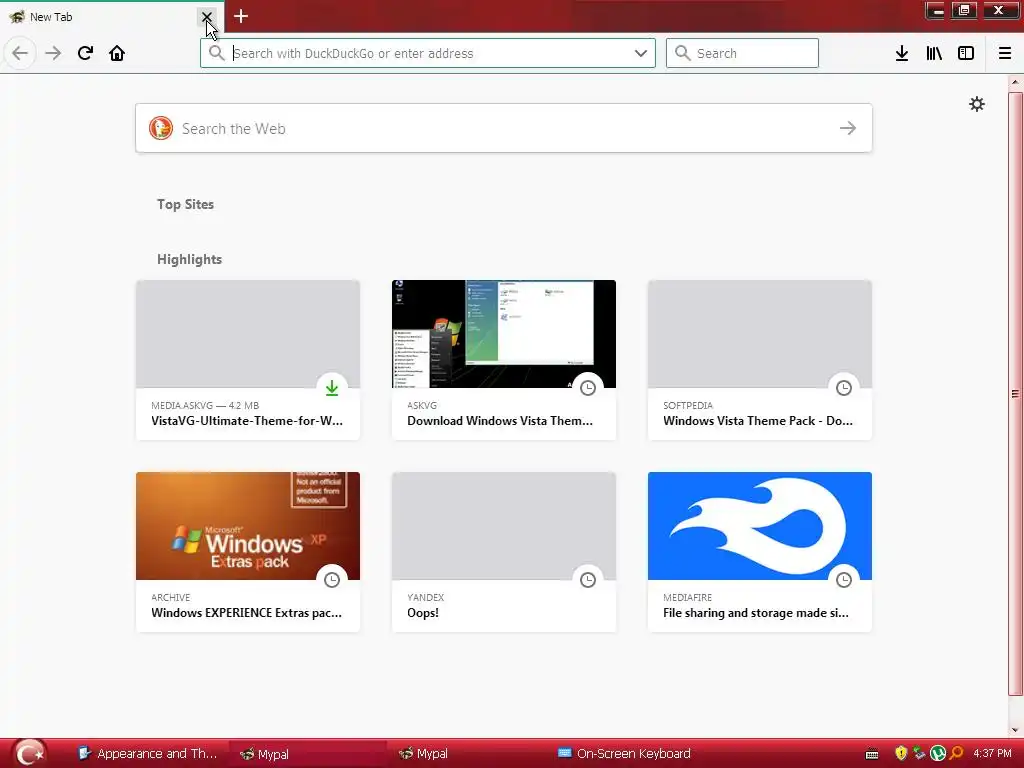Click the orange magnifier tray icon
The image size is (1024, 768).
(956, 753)
